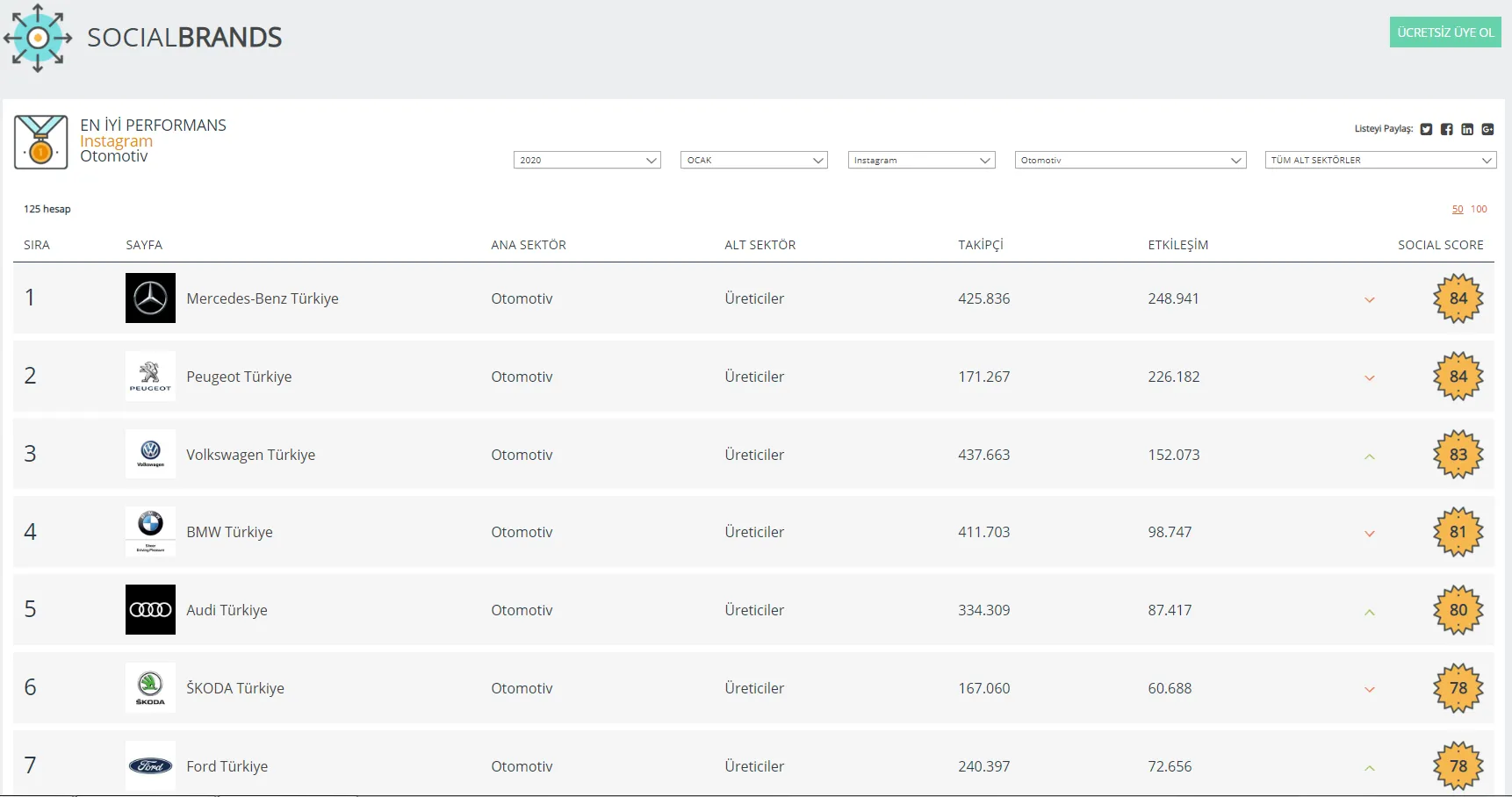The image size is (1512, 797).
Task: Open the 2020 year dropdown
Action: point(587,160)
